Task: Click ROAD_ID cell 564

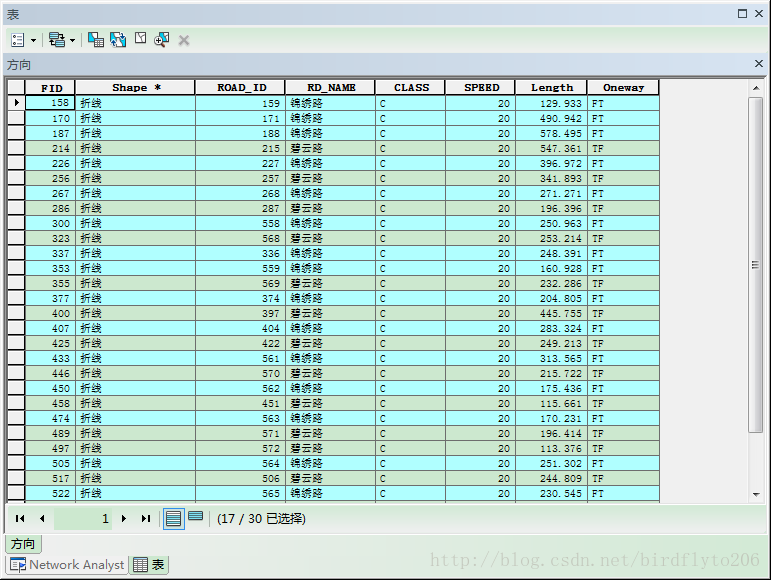Action: tap(240, 463)
